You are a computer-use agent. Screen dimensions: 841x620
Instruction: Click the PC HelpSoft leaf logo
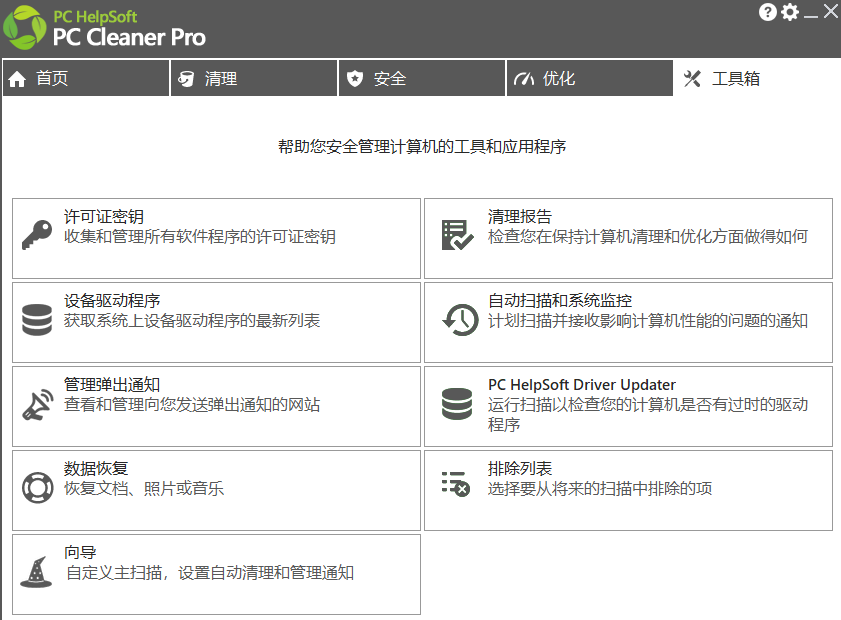(24, 27)
